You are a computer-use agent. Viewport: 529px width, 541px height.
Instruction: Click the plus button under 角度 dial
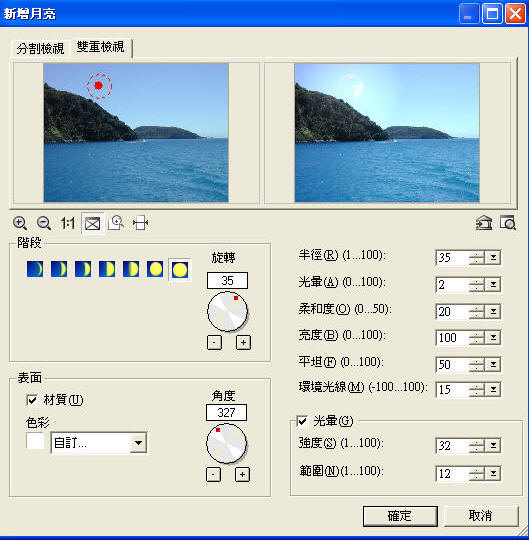tap(242, 475)
